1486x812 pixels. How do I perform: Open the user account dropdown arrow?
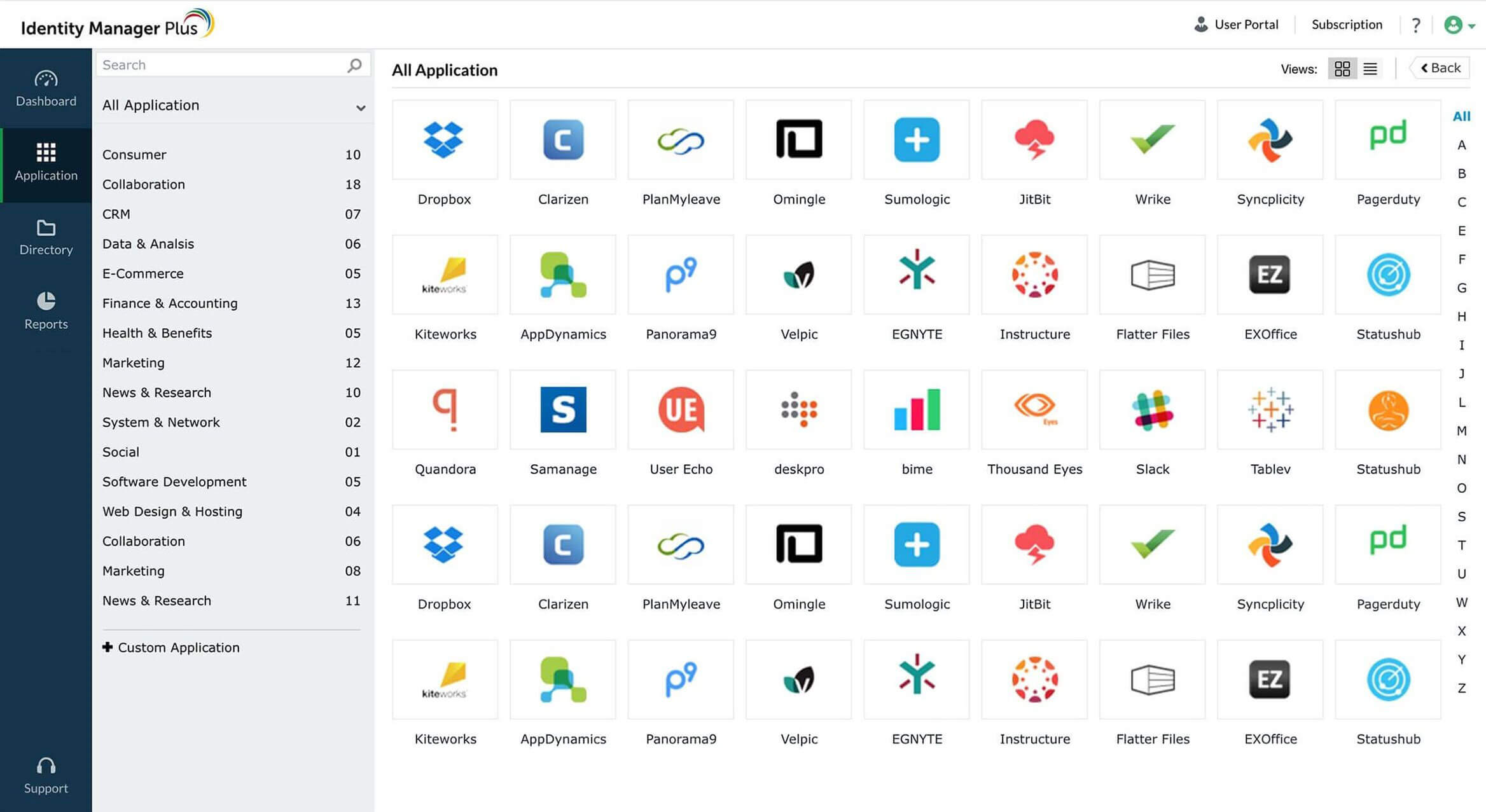(x=1471, y=26)
